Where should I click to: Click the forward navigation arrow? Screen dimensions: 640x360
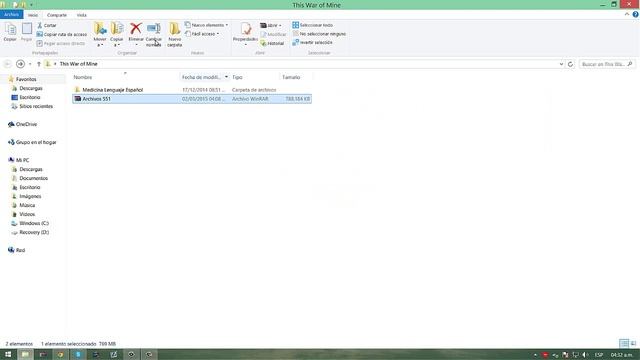tap(20, 64)
